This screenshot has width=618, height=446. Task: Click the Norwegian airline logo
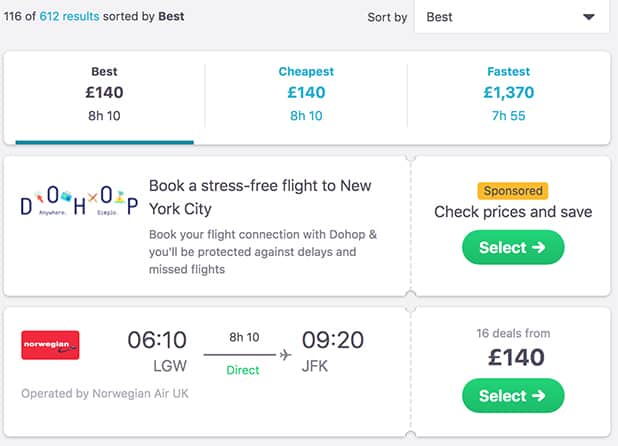50,345
